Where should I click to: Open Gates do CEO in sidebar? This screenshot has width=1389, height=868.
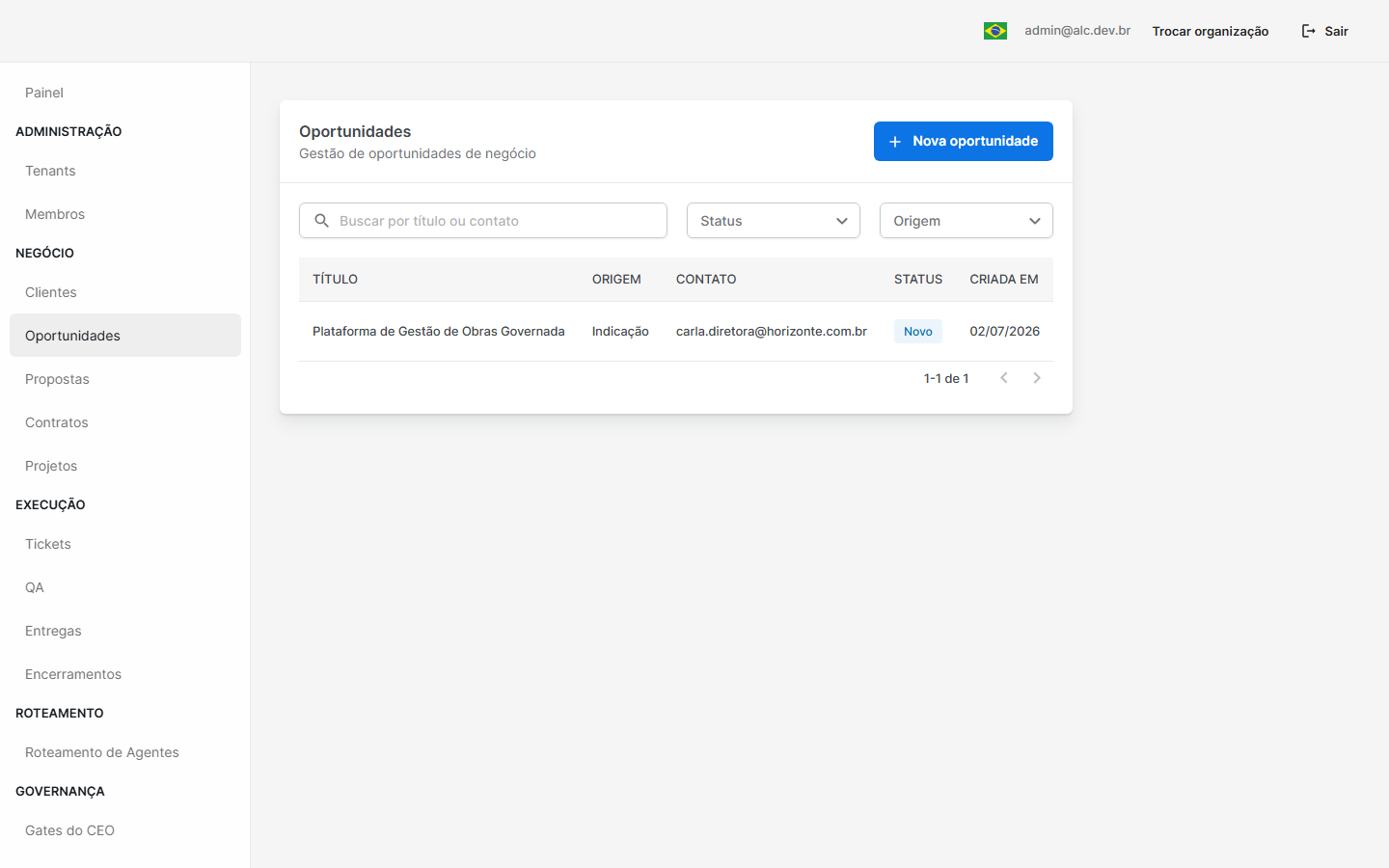tap(125, 830)
